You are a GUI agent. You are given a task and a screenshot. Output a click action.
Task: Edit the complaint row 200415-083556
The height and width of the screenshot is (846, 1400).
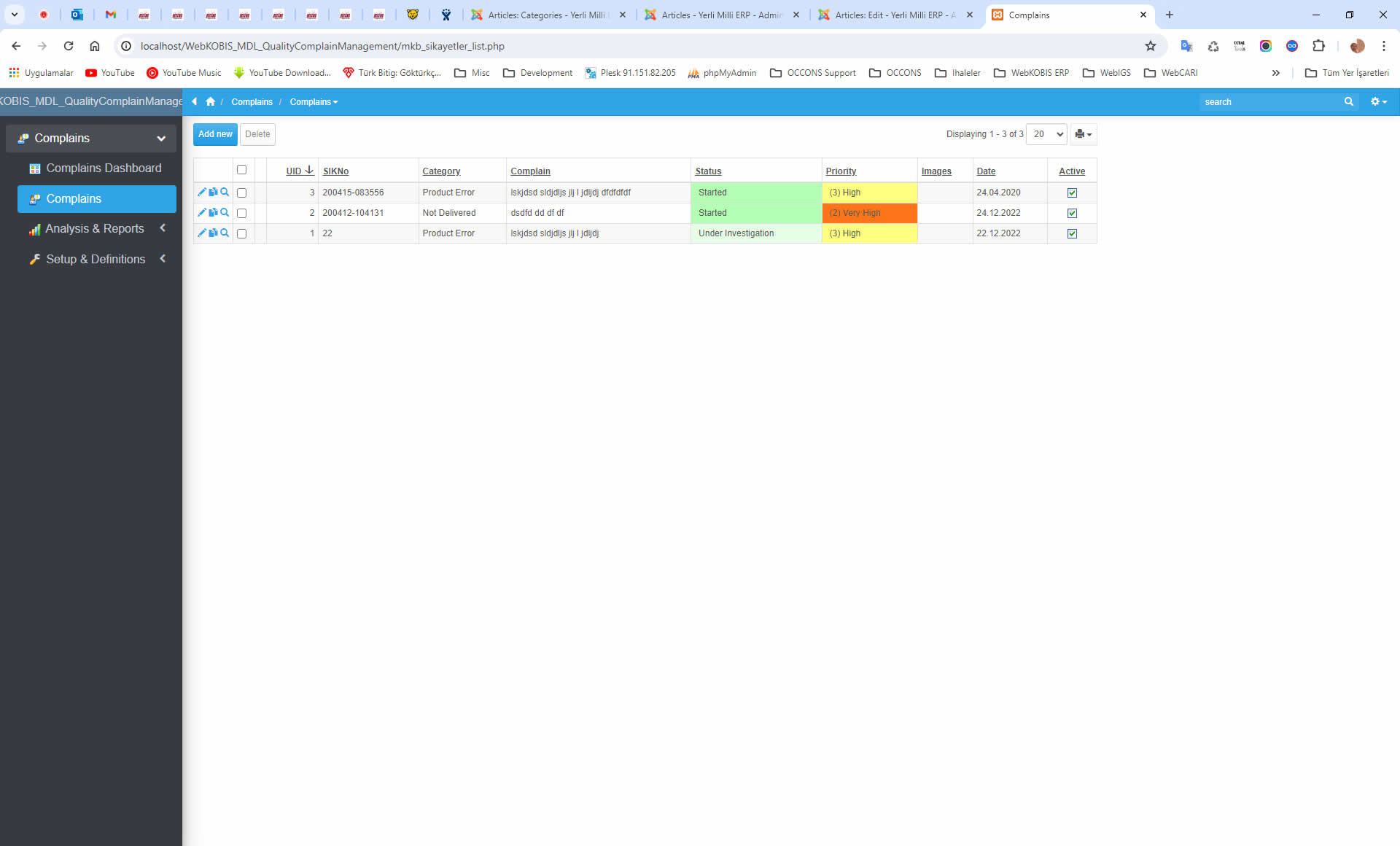[x=201, y=193]
